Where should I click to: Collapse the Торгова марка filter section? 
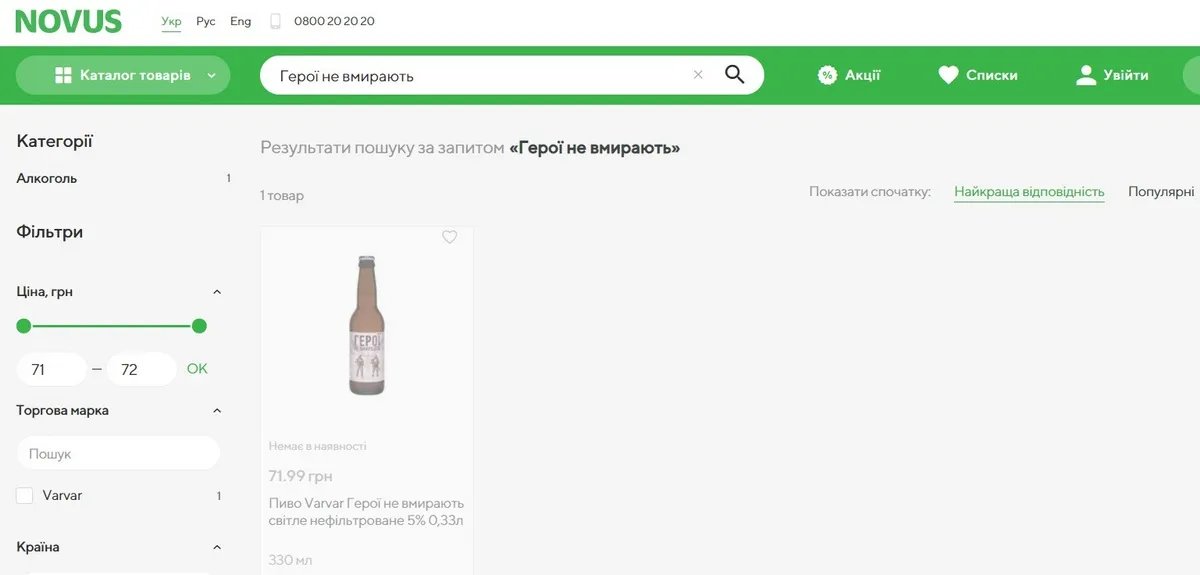click(217, 411)
